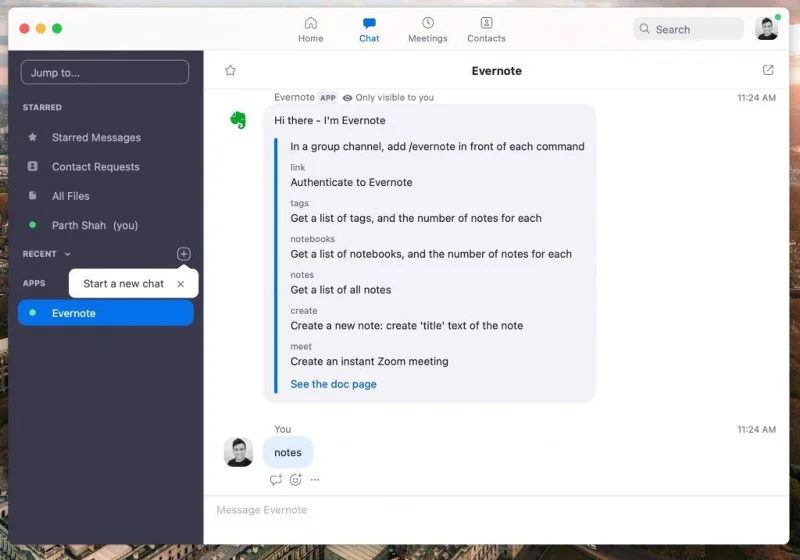This screenshot has width=800, height=560.
Task: Click the 'Authenticate to Evernote' text
Action: [351, 182]
